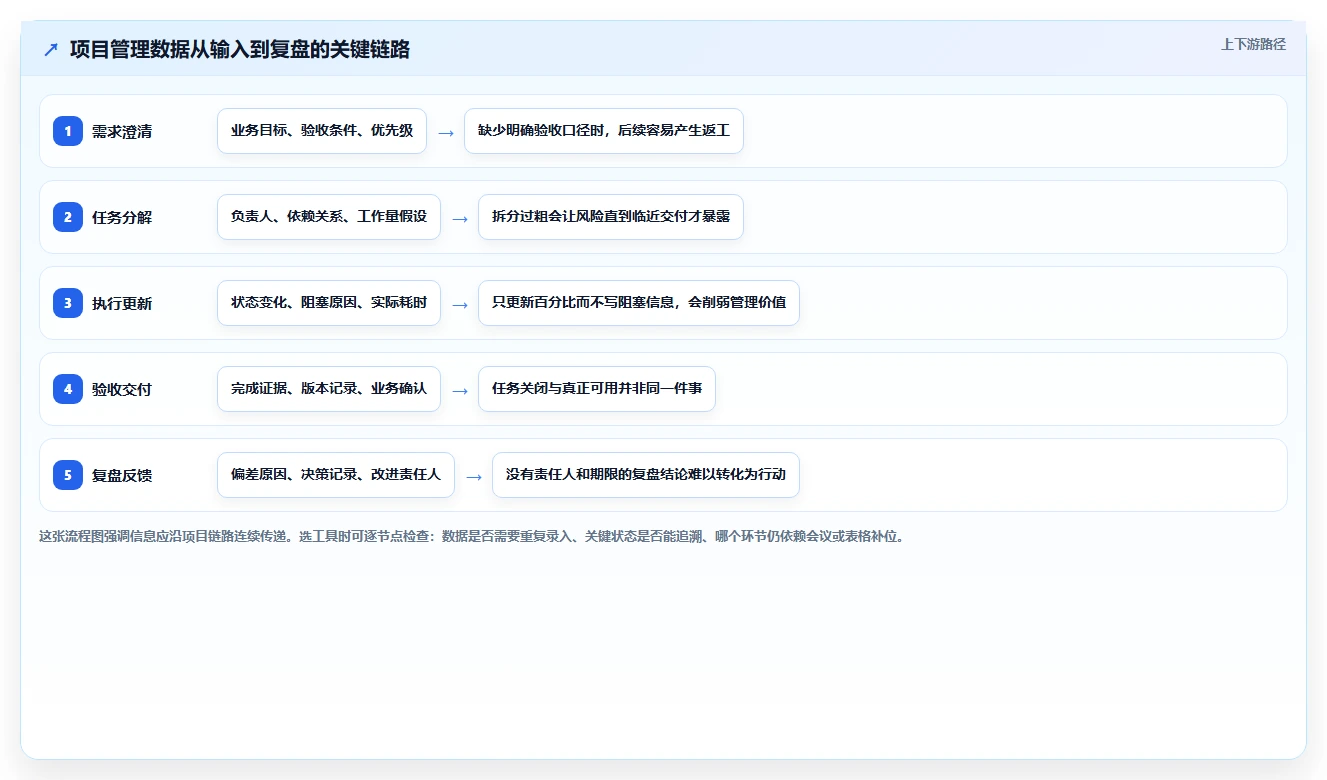Open the 完成证据、版本记录、业务确认 box

[329, 389]
